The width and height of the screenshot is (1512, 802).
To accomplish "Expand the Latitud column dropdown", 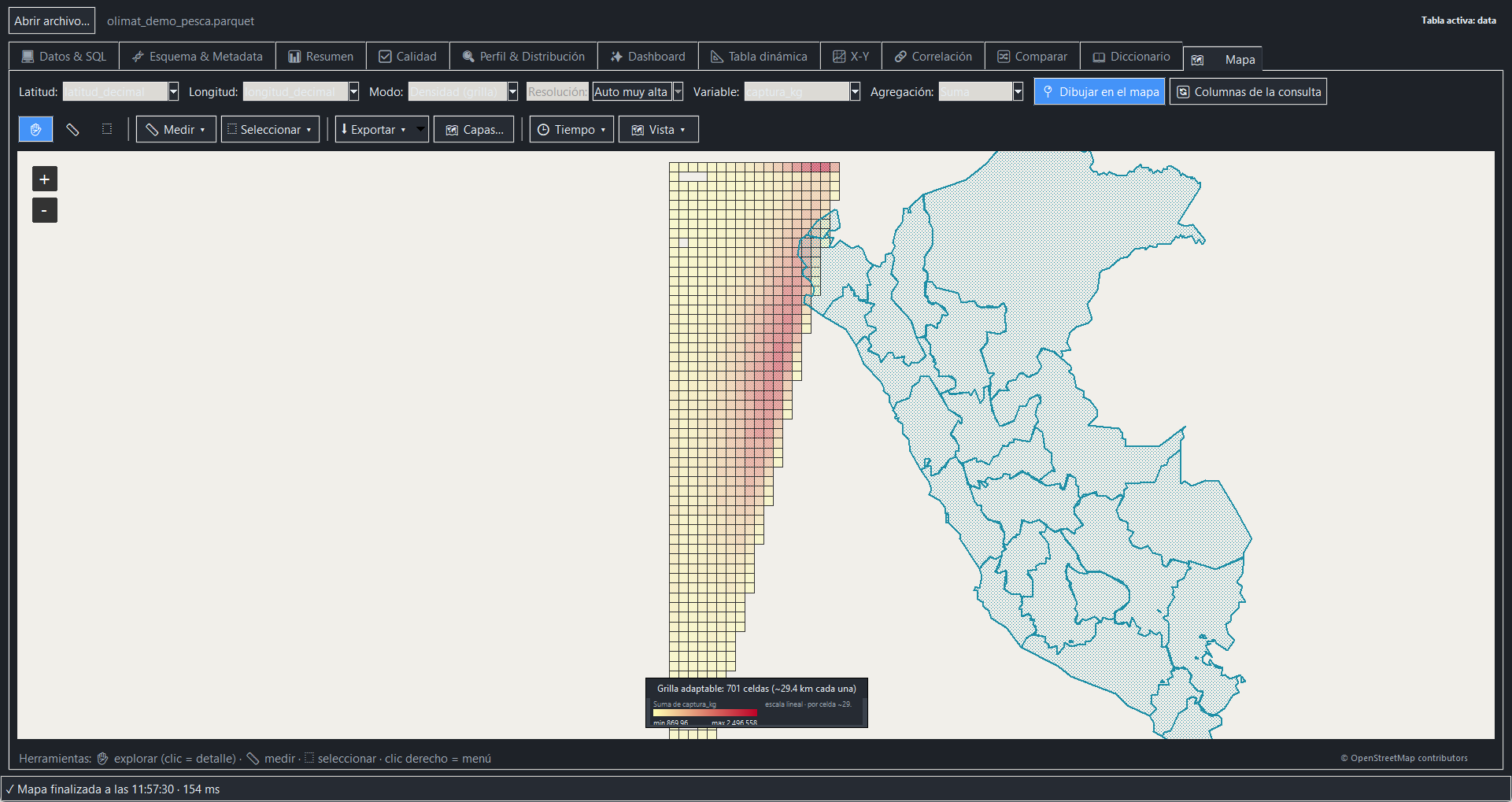I will point(174,91).
